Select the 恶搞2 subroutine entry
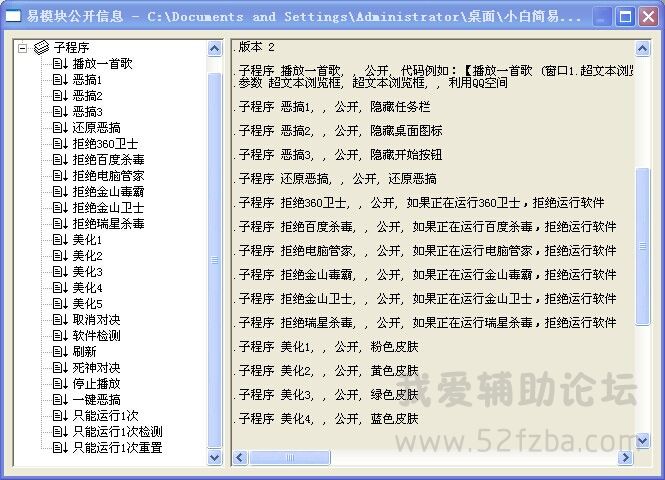665x480 pixels. (x=87, y=96)
